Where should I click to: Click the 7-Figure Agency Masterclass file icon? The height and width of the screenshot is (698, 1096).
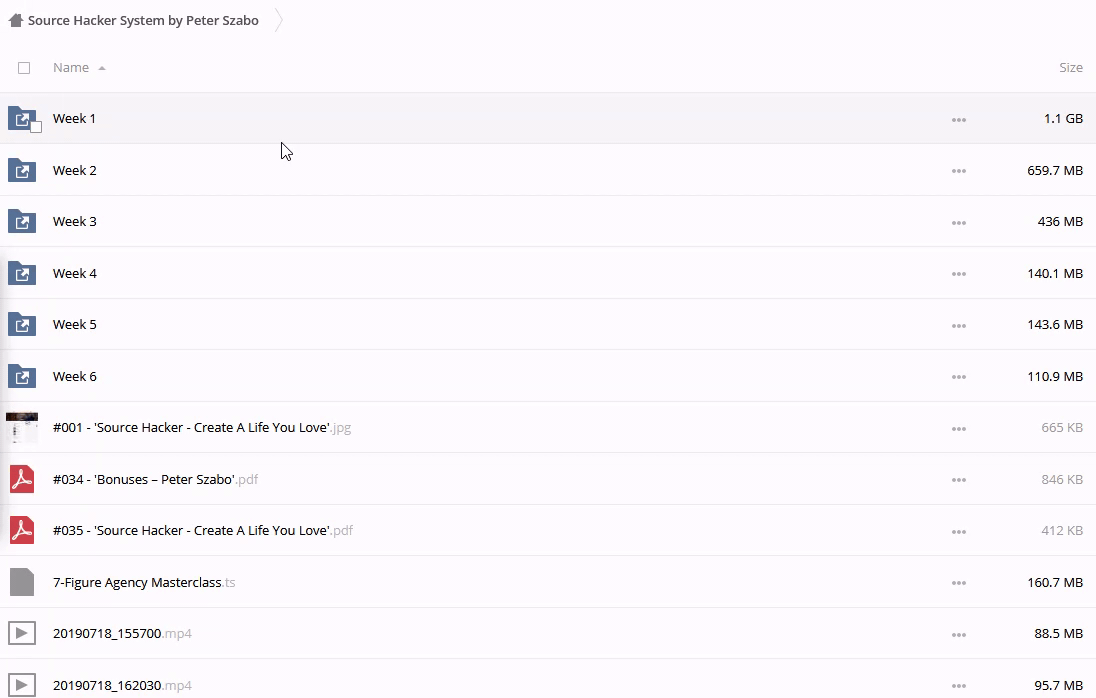(x=22, y=582)
